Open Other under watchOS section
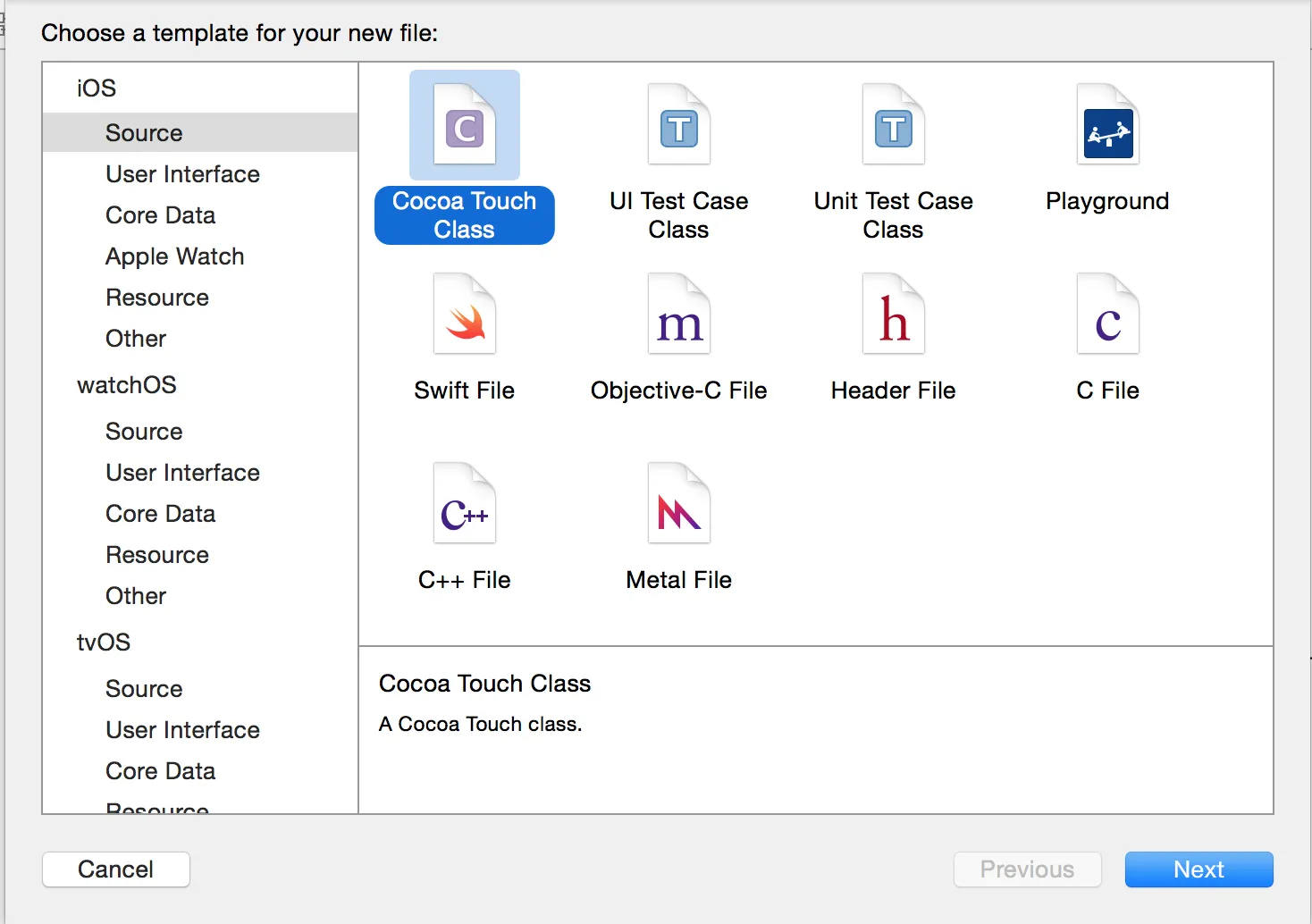Image resolution: width=1312 pixels, height=924 pixels. coord(136,596)
